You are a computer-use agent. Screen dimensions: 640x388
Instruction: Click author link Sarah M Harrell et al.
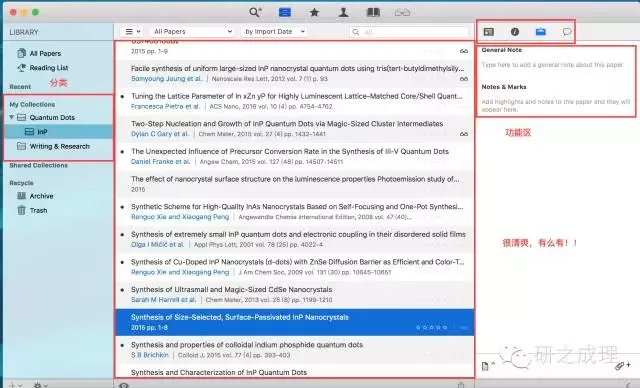coord(163,299)
